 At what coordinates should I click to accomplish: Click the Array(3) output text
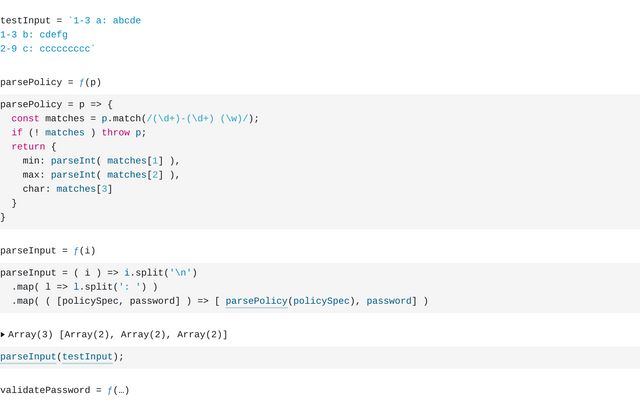[x=118, y=335]
